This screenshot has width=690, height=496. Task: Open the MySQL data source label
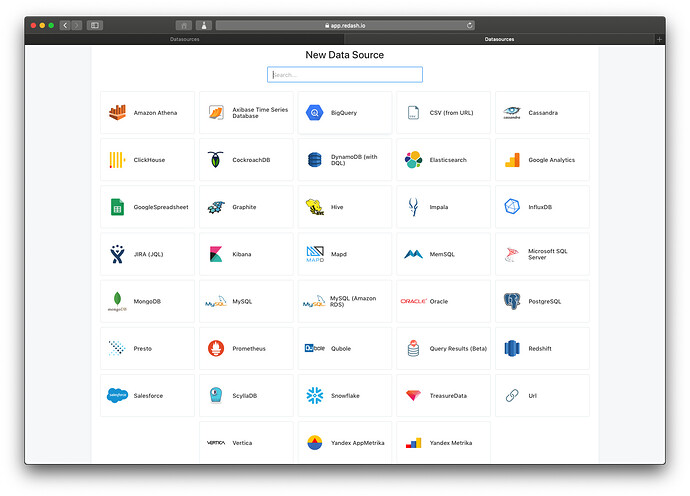(242, 301)
